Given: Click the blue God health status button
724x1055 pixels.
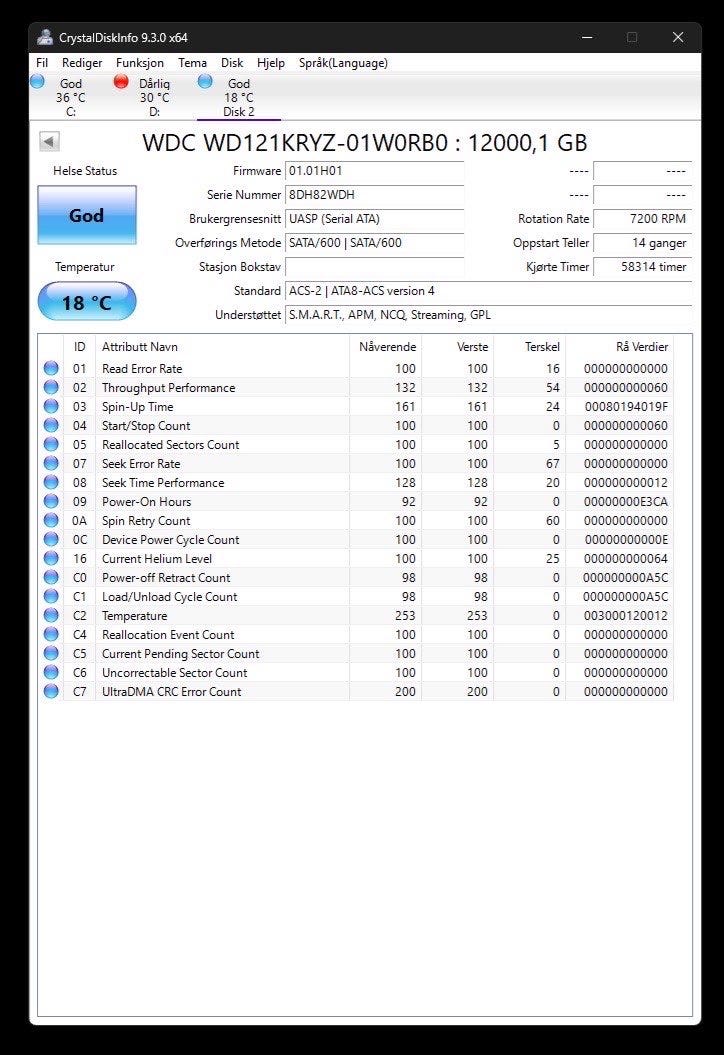Looking at the screenshot, I should tap(87, 215).
